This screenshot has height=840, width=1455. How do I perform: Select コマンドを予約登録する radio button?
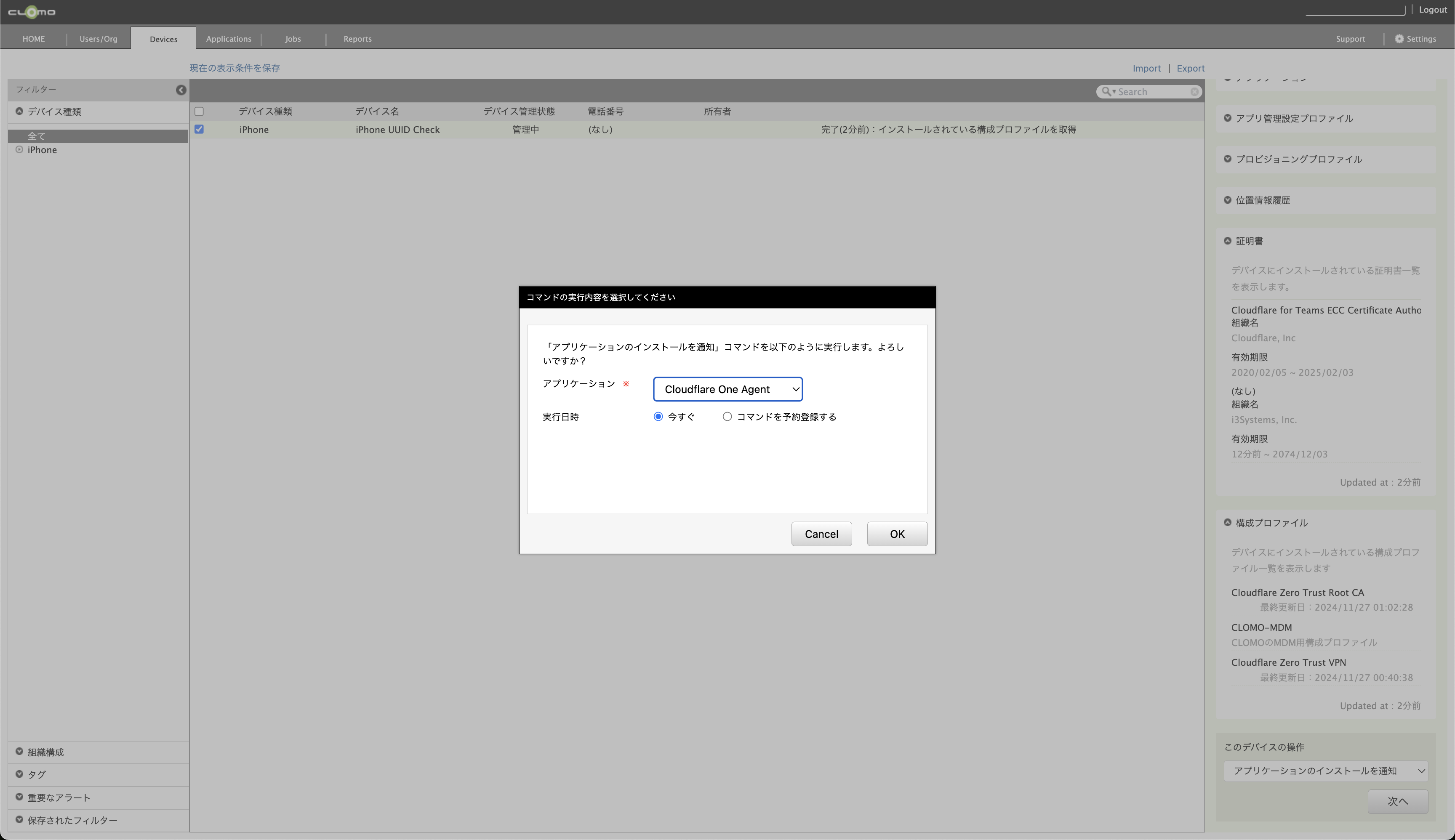click(x=727, y=417)
